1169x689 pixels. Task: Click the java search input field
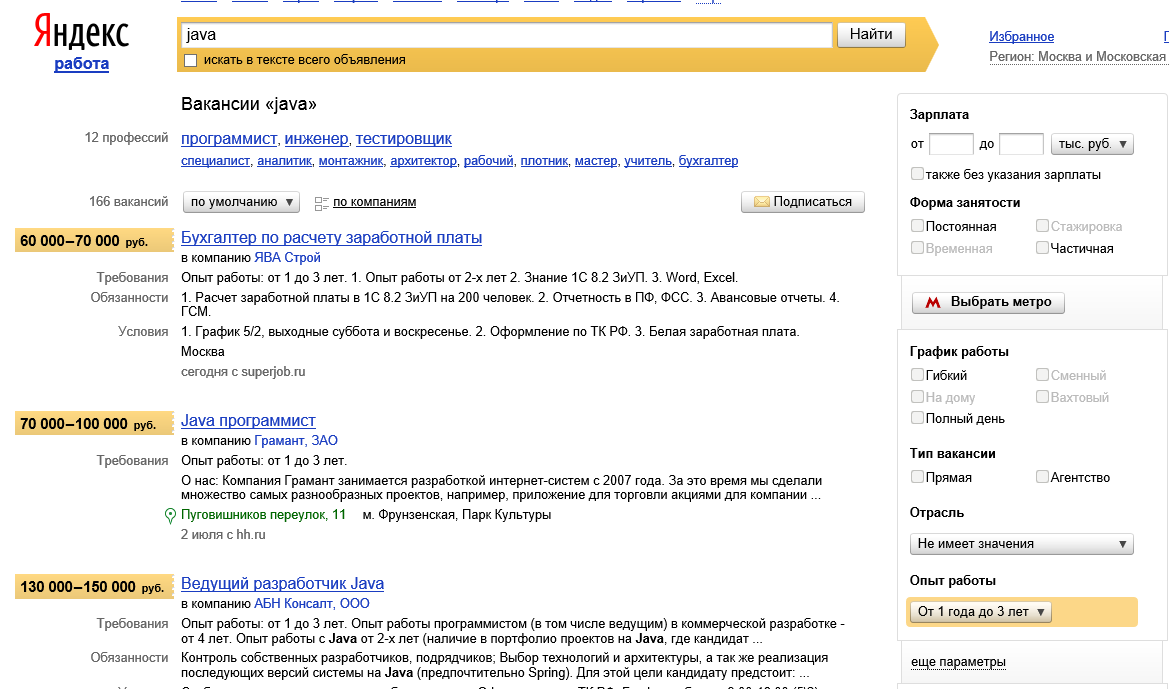coord(506,35)
